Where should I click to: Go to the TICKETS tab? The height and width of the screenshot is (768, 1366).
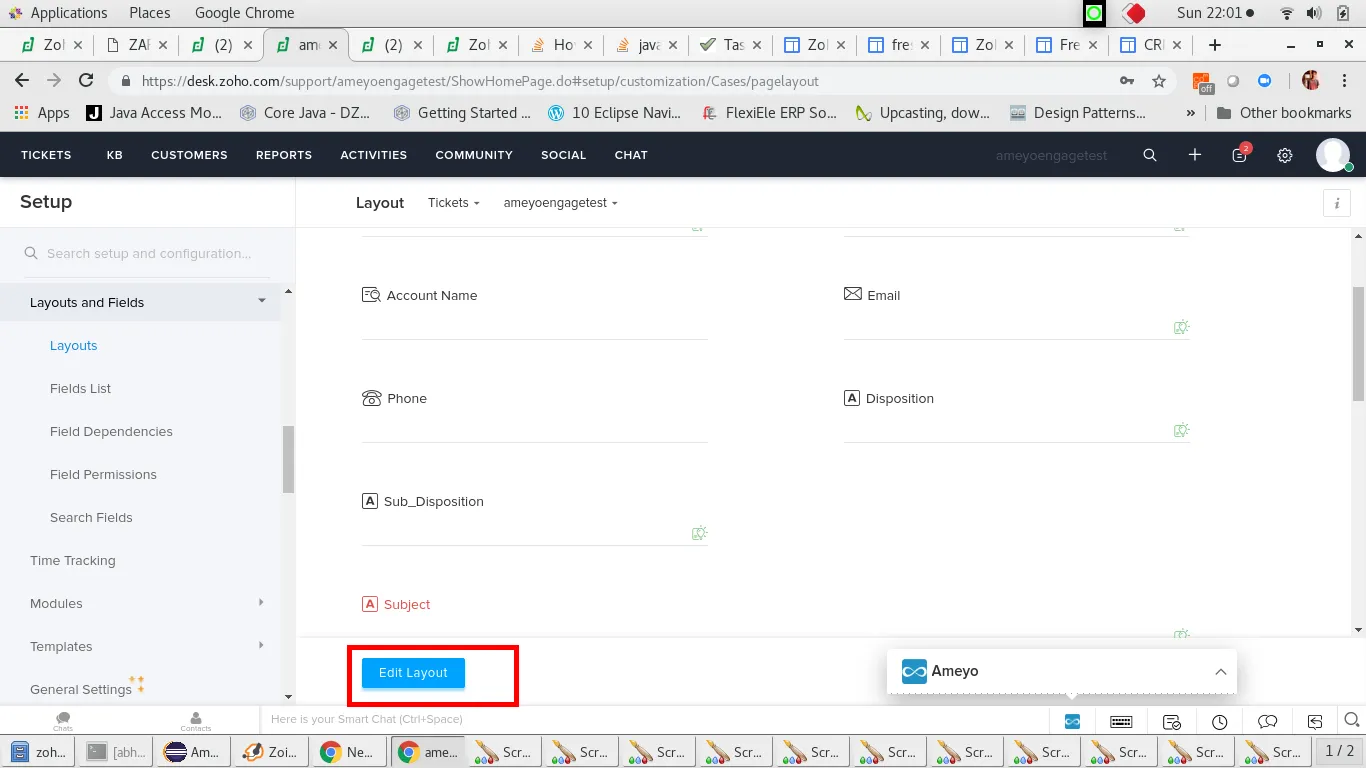46,155
